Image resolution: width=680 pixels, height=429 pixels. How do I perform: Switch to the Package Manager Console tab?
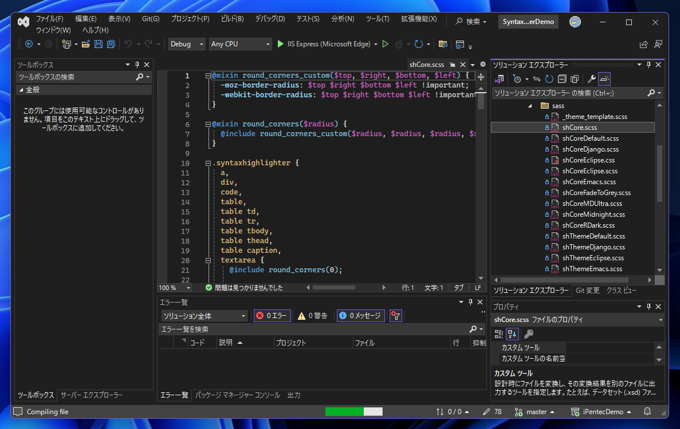coord(237,395)
